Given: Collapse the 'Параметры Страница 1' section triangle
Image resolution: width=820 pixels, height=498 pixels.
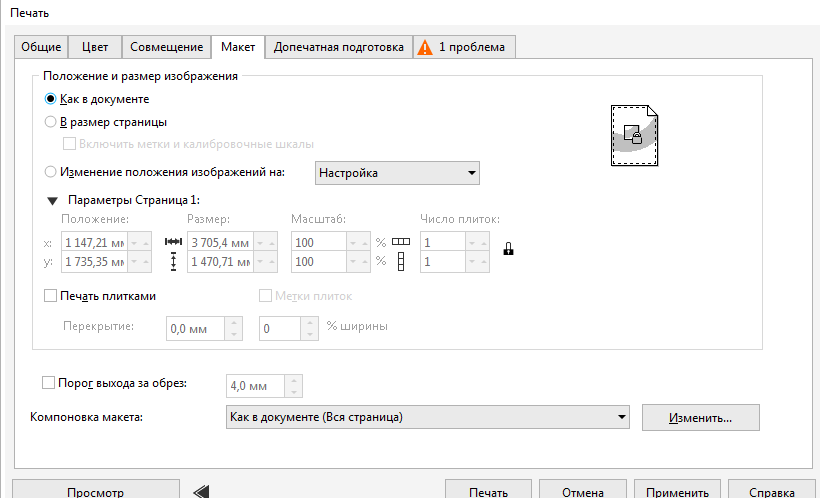Looking at the screenshot, I should 52,201.
